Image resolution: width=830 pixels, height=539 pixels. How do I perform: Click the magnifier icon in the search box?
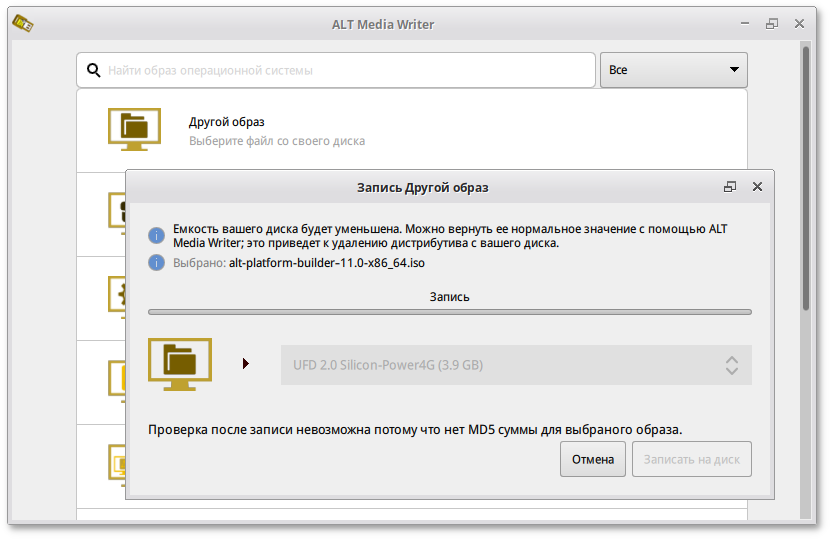pos(94,70)
